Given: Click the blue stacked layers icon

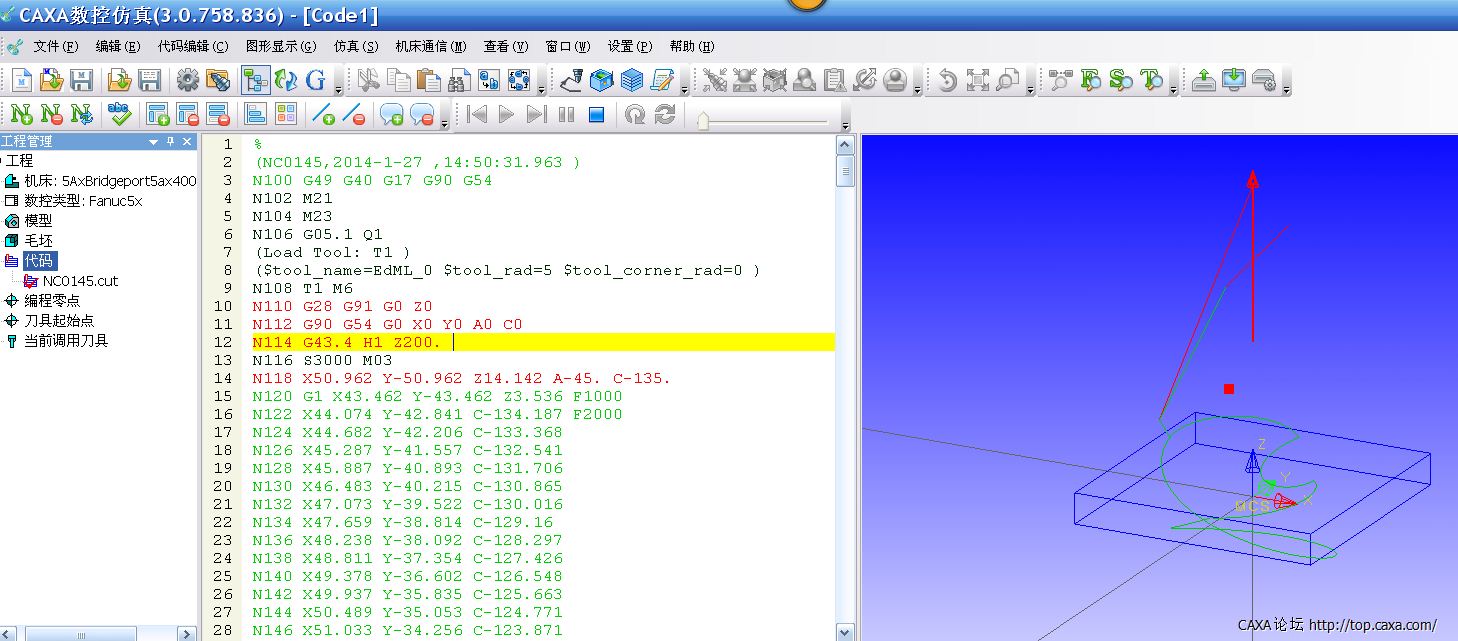Looking at the screenshot, I should 632,81.
